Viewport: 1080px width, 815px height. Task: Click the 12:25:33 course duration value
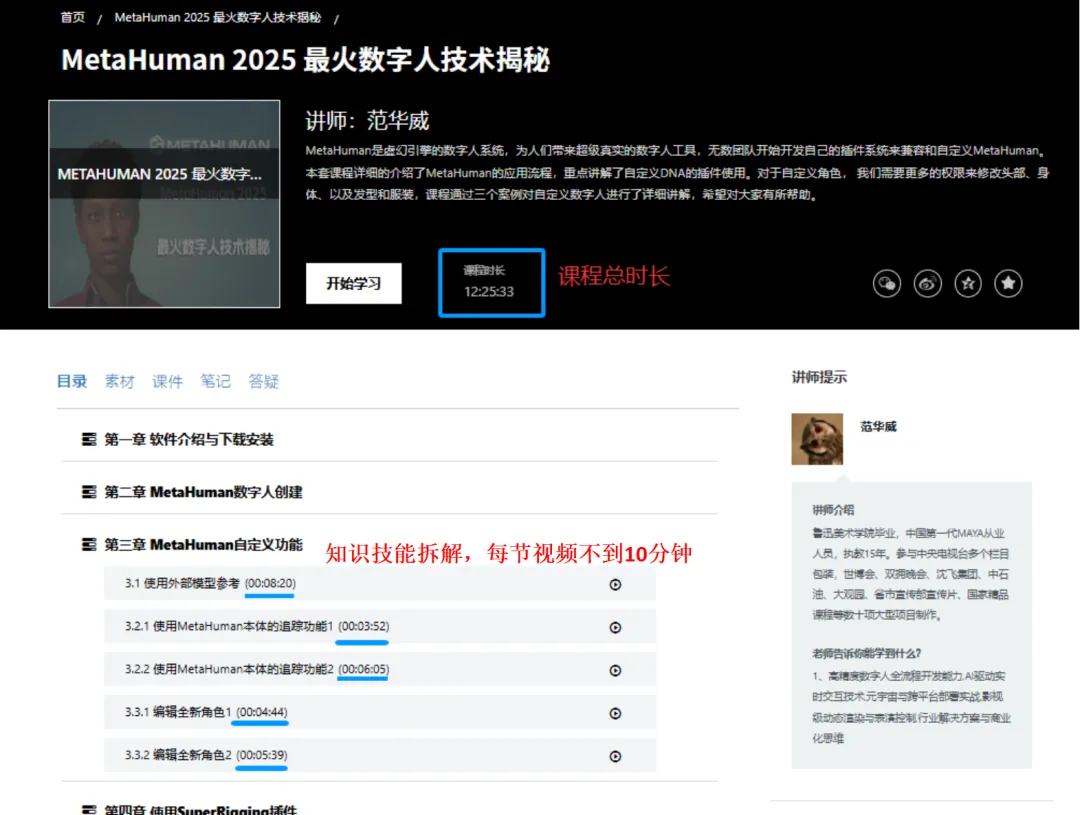click(488, 291)
